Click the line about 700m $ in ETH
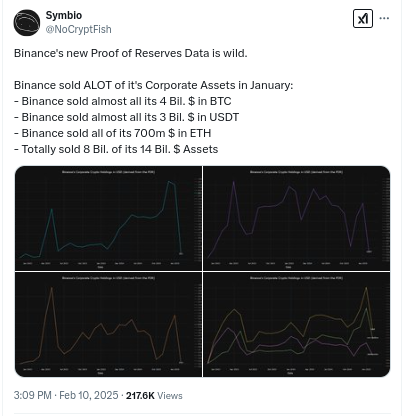This screenshot has width=404, height=416. tap(113, 133)
